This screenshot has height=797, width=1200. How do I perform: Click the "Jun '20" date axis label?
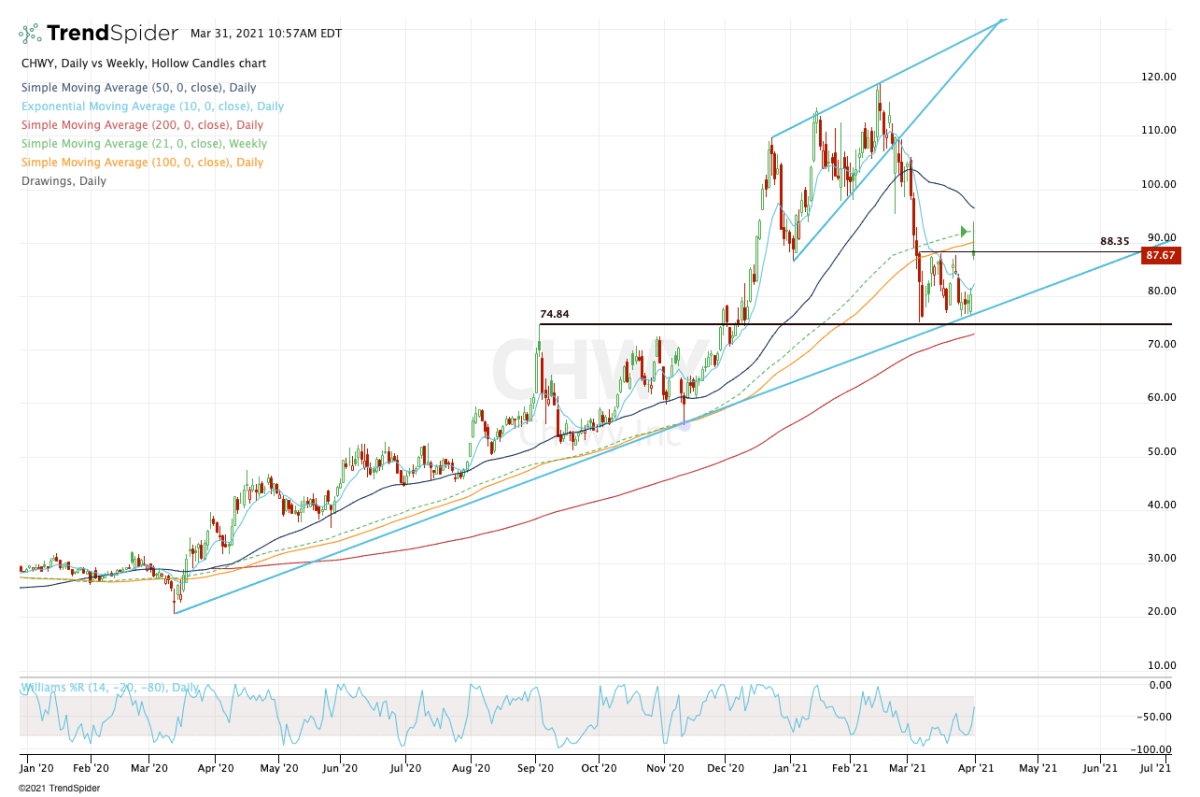[341, 770]
